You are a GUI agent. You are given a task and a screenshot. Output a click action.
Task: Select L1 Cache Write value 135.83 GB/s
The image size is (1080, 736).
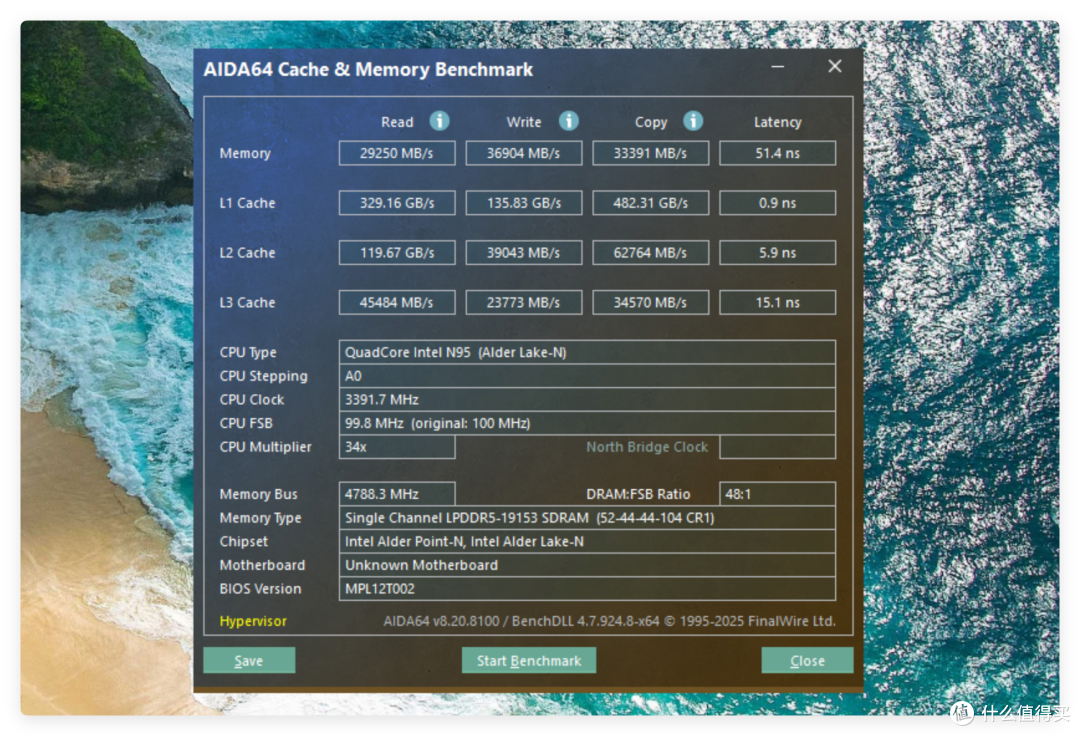pyautogui.click(x=523, y=203)
